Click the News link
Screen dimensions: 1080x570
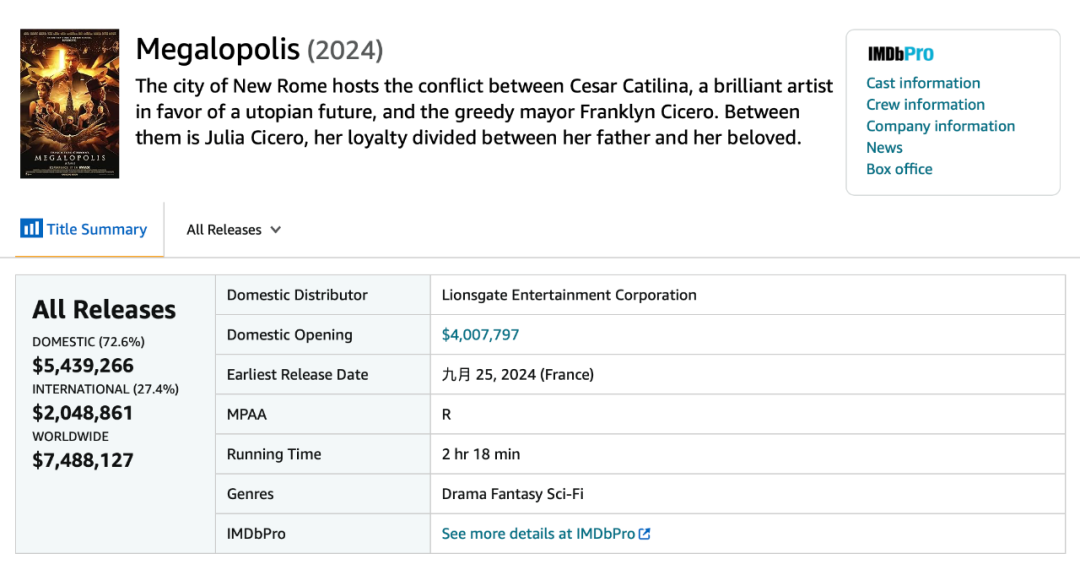[884, 147]
